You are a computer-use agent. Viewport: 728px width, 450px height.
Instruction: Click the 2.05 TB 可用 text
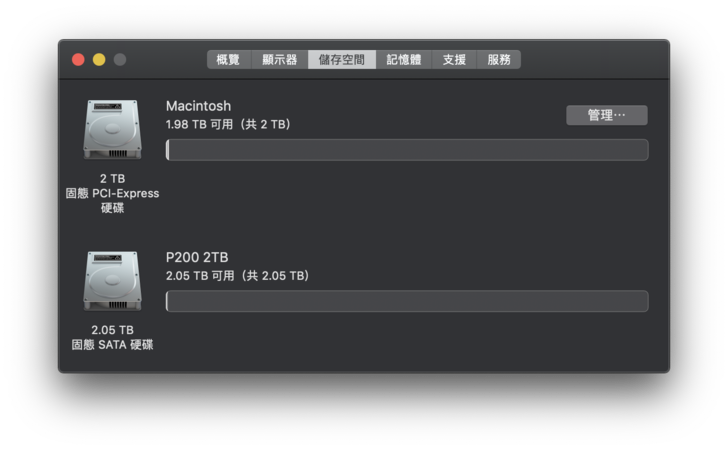coord(237,276)
